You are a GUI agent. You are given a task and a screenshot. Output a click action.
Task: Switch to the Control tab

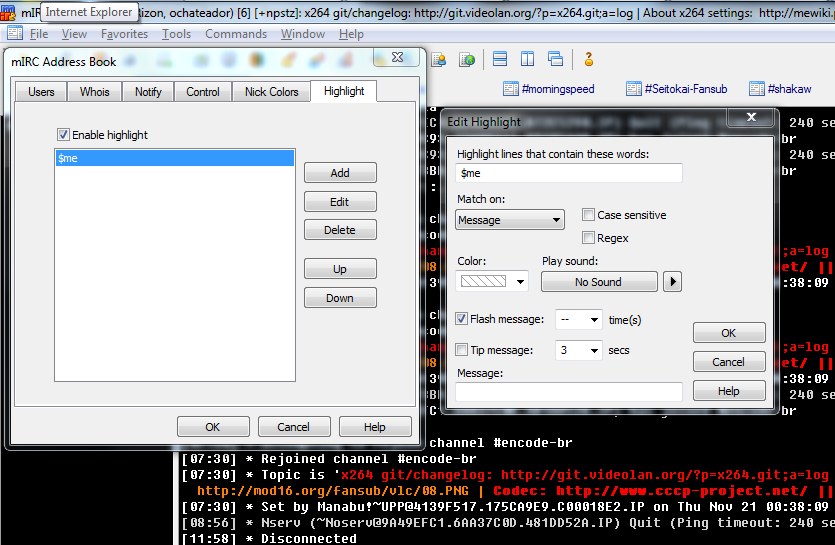(202, 92)
